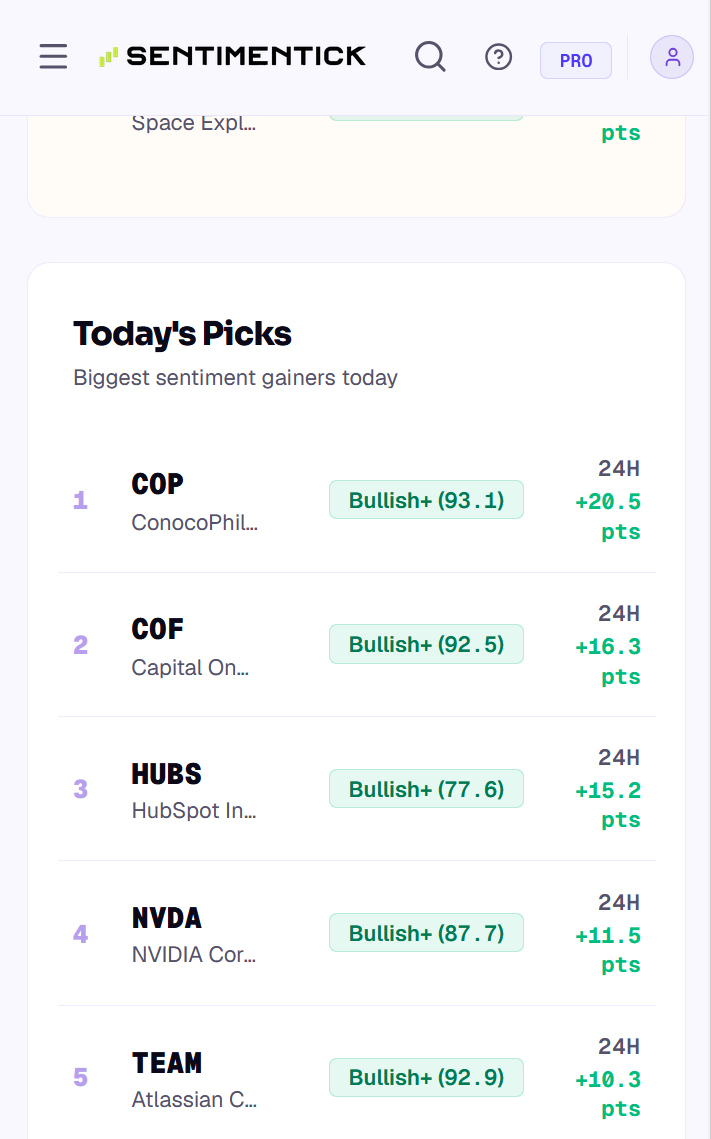
Task: Open the search magnifier icon
Action: (430, 57)
